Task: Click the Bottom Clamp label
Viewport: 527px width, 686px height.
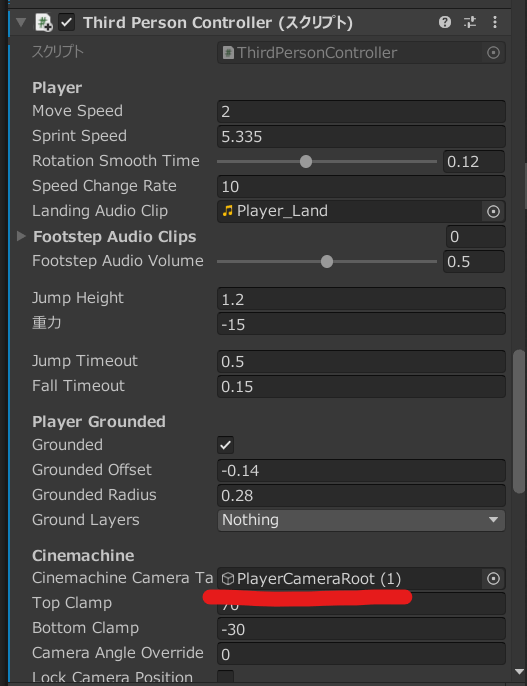Action: click(86, 628)
